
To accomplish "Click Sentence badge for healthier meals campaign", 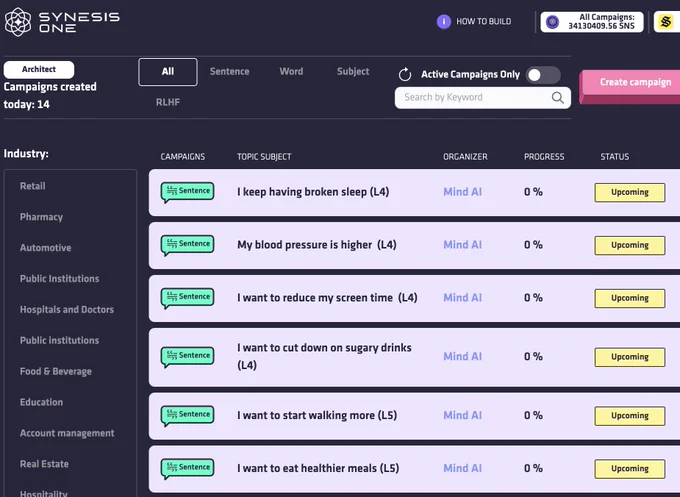I will (187, 468).
